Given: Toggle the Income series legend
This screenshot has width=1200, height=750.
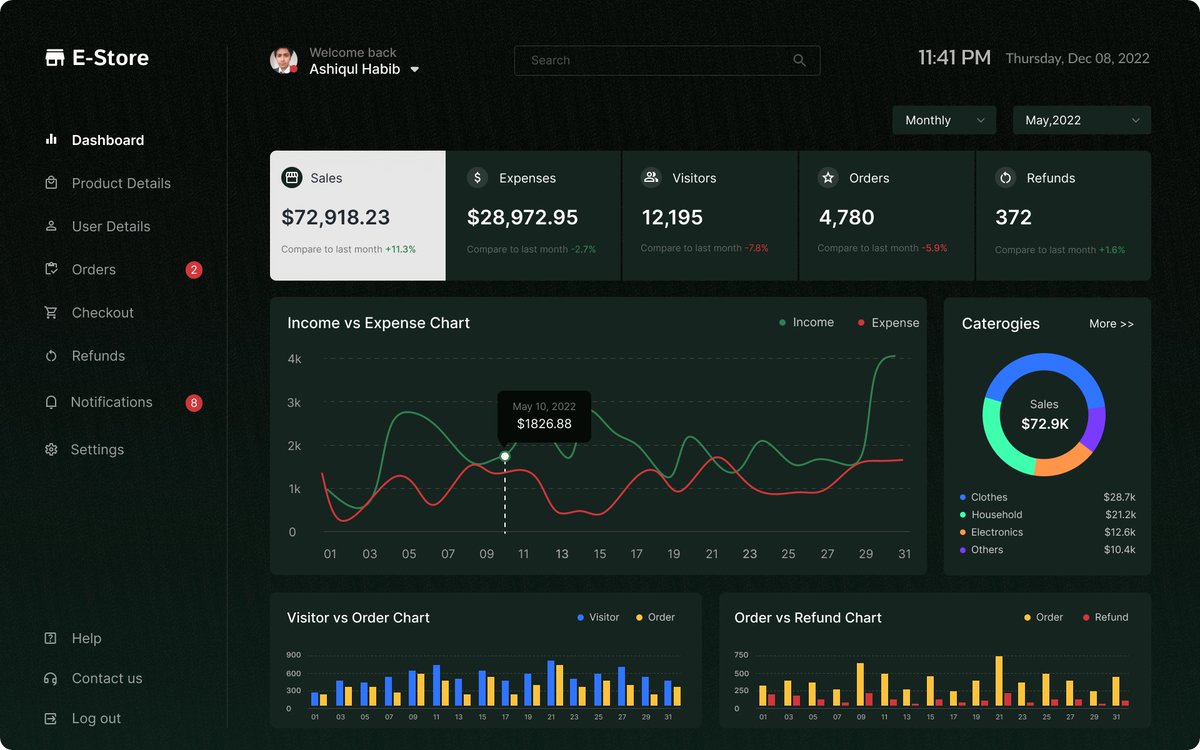Looking at the screenshot, I should click(806, 322).
